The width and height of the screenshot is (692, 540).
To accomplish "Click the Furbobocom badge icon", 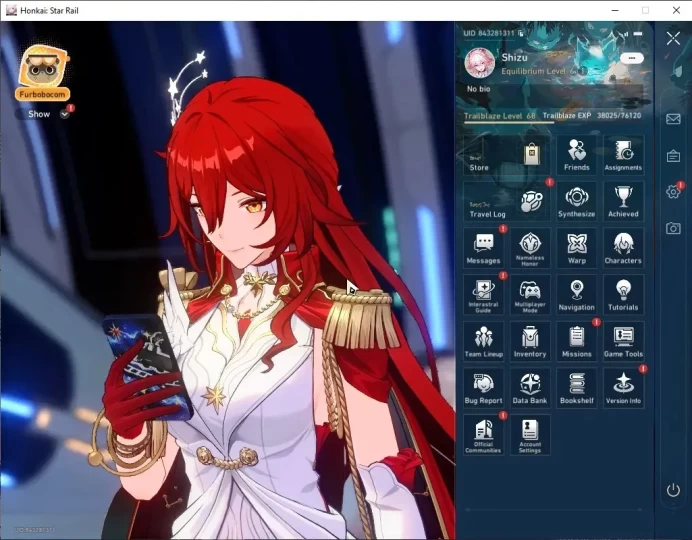I will pyautogui.click(x=43, y=72).
